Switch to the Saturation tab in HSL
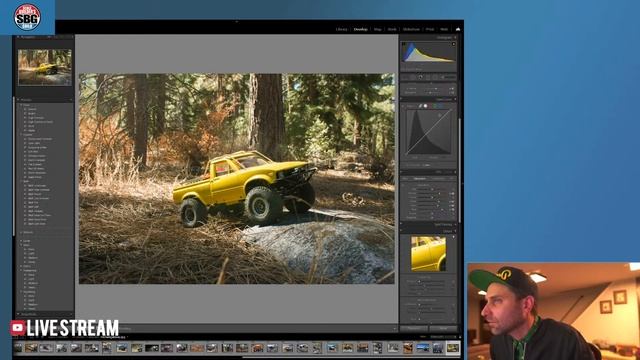The width and height of the screenshot is (640, 360). 420,178
